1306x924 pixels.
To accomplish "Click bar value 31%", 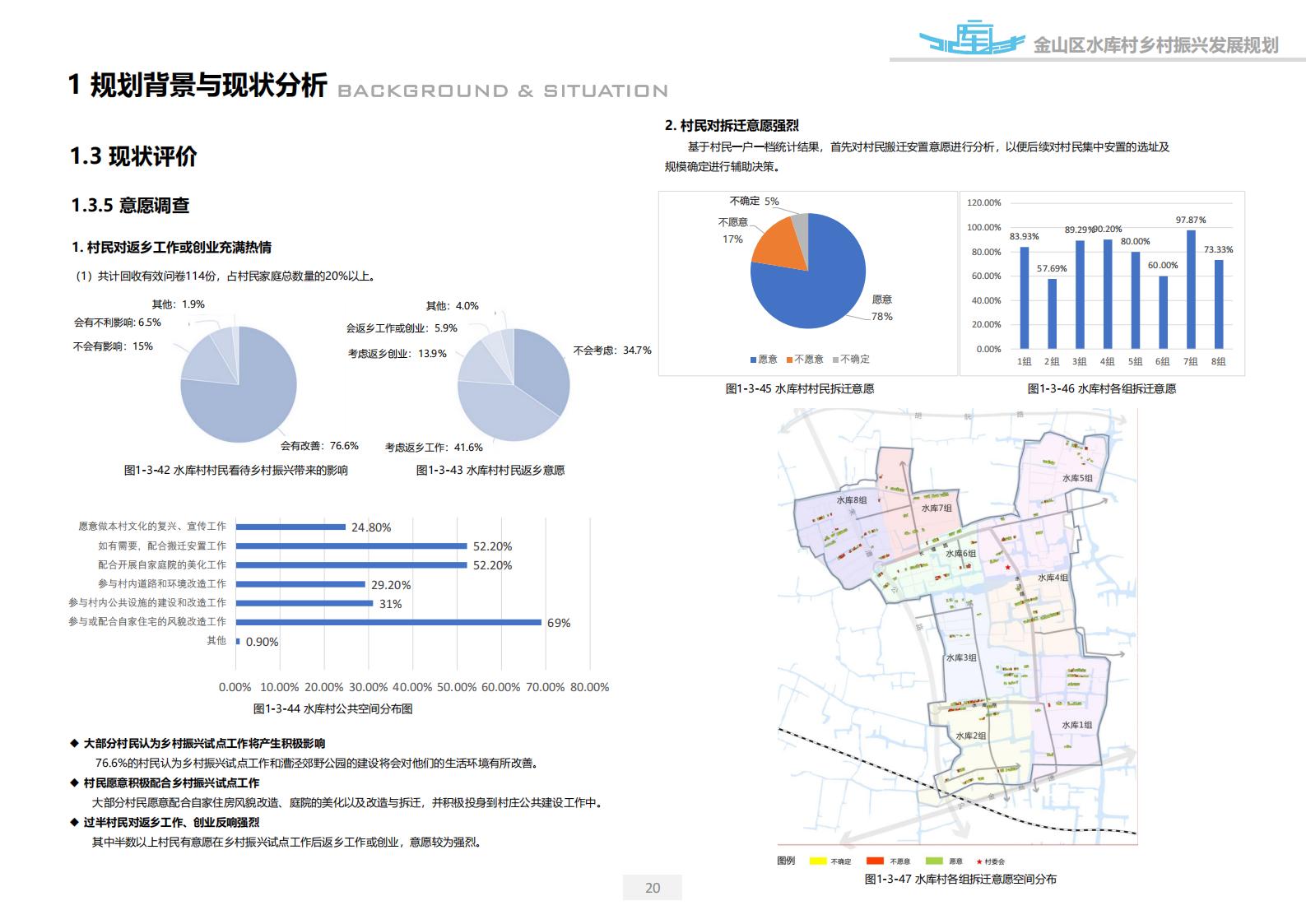I will click(x=390, y=604).
